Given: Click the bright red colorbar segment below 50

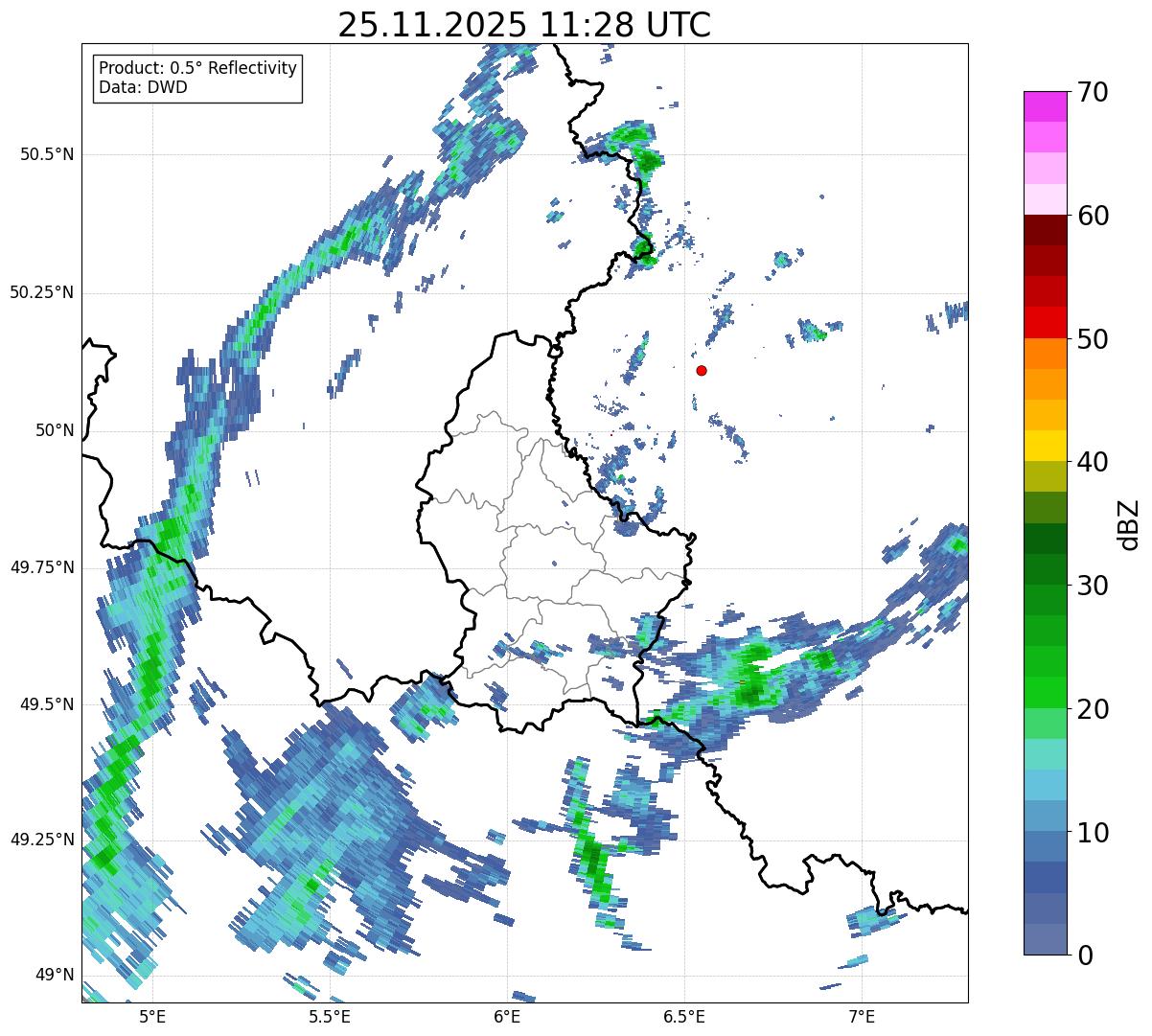Looking at the screenshot, I should (1046, 322).
